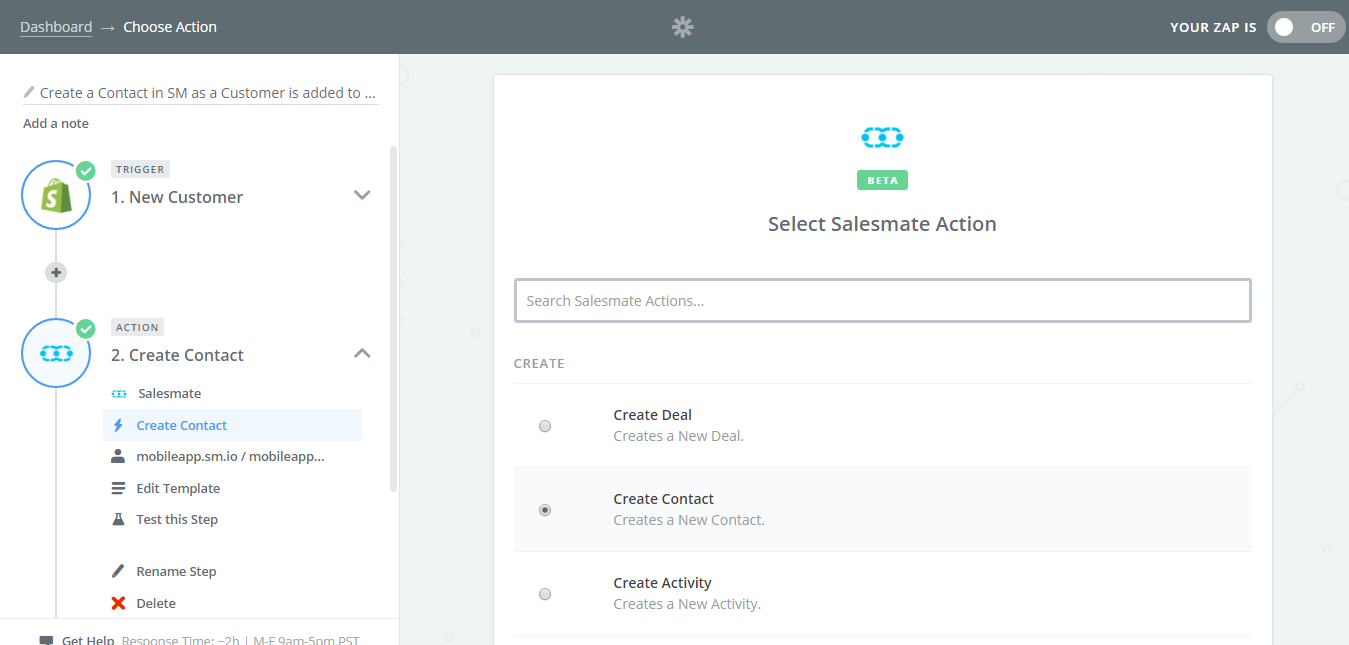Click the chat bubble Get Help icon

click(x=46, y=641)
